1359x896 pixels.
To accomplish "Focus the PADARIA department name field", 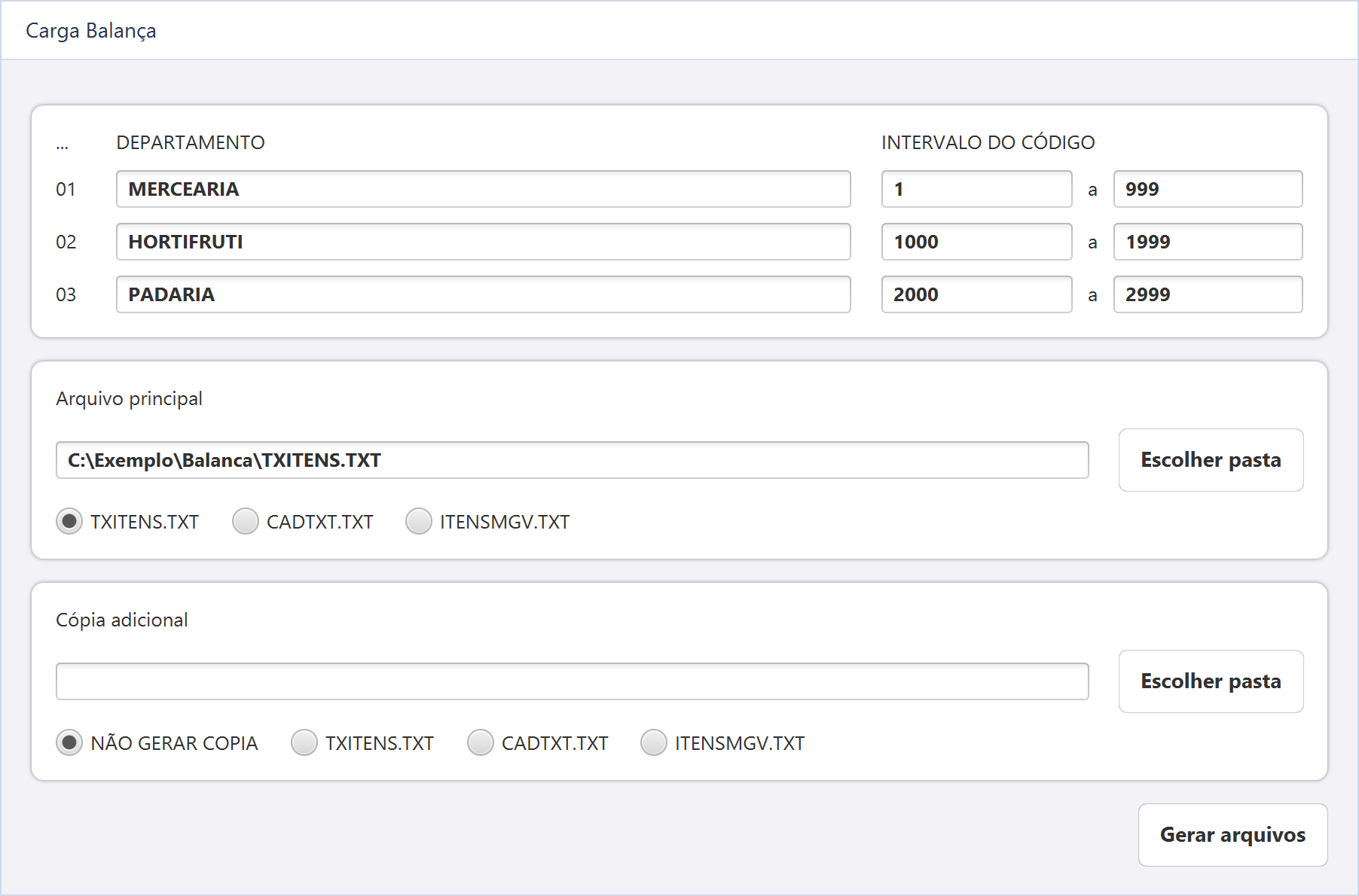I will (483, 294).
